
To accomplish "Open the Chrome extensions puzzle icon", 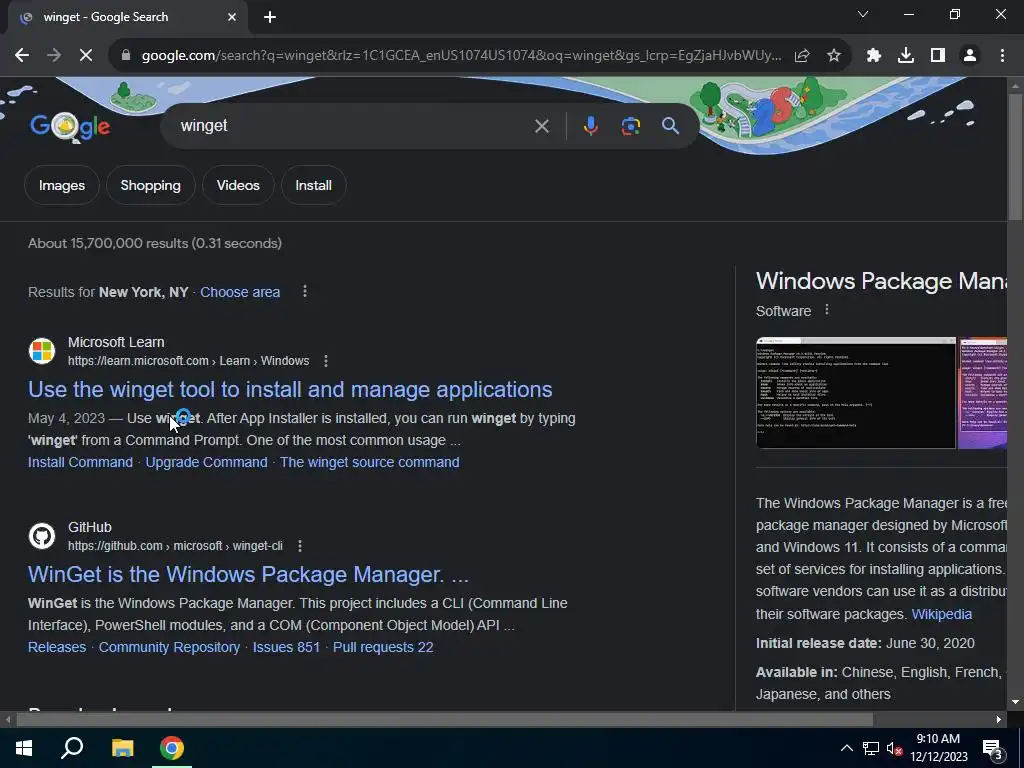I will (x=874, y=56).
